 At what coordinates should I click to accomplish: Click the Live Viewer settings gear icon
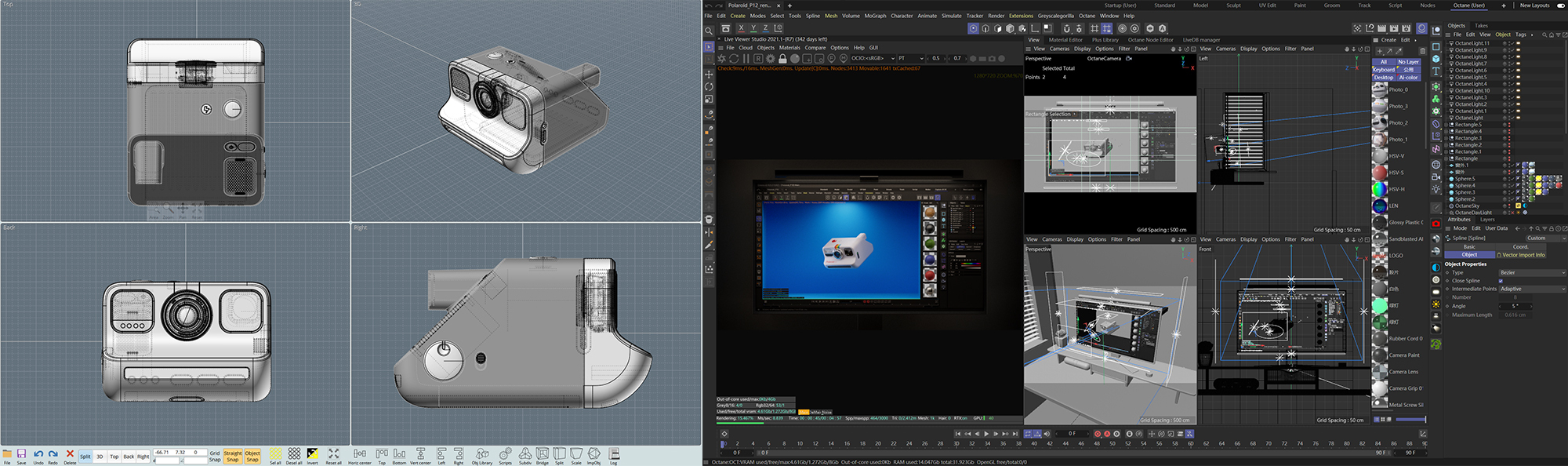point(771,58)
